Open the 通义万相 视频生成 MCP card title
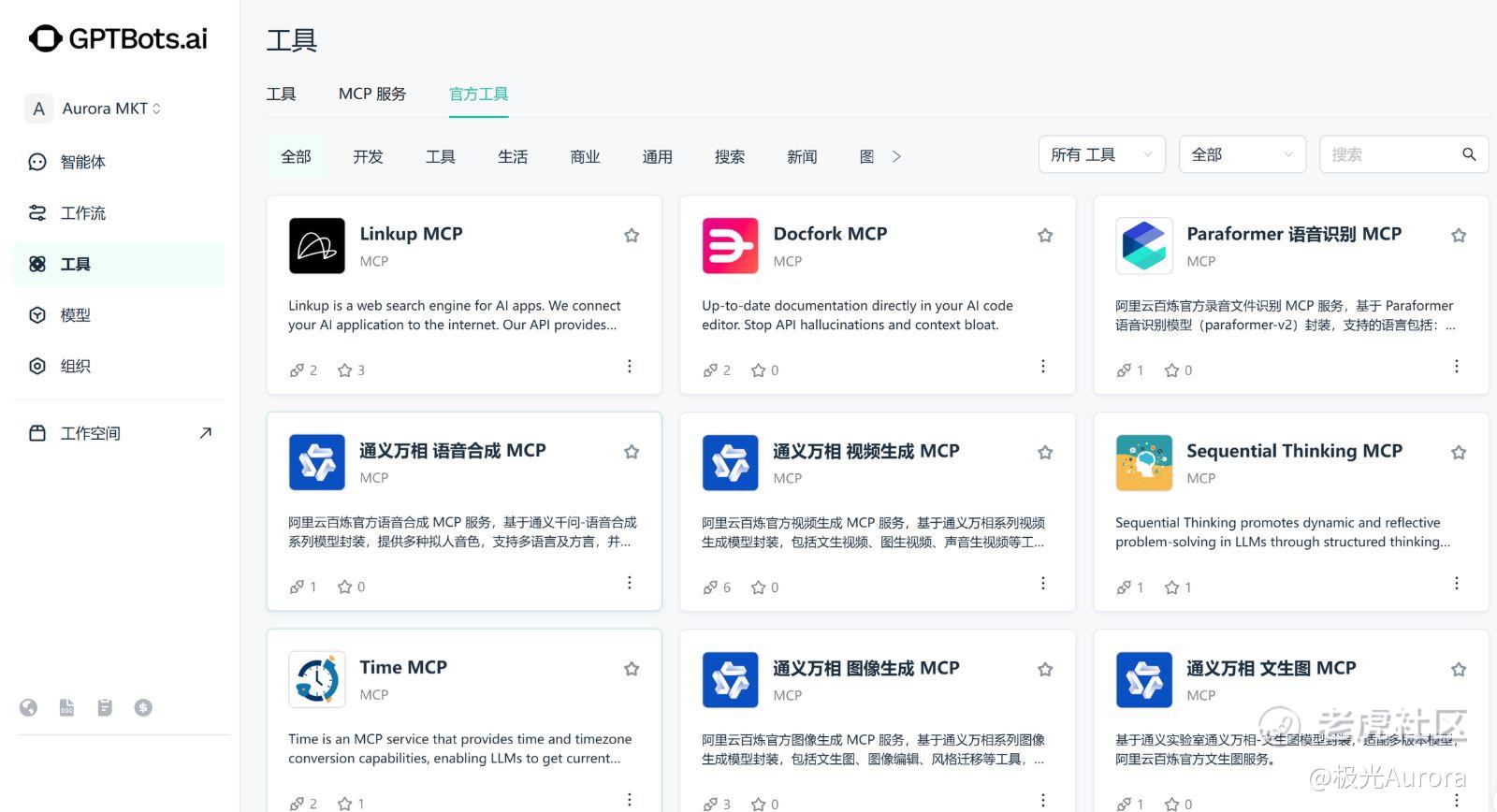Viewport: 1497px width, 812px height. [x=866, y=451]
